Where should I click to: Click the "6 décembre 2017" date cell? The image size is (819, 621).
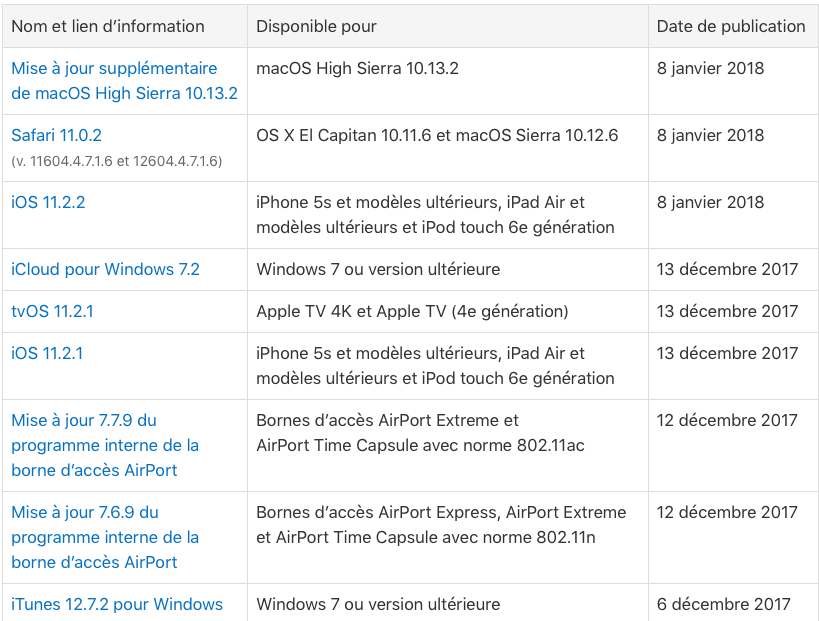[723, 604]
